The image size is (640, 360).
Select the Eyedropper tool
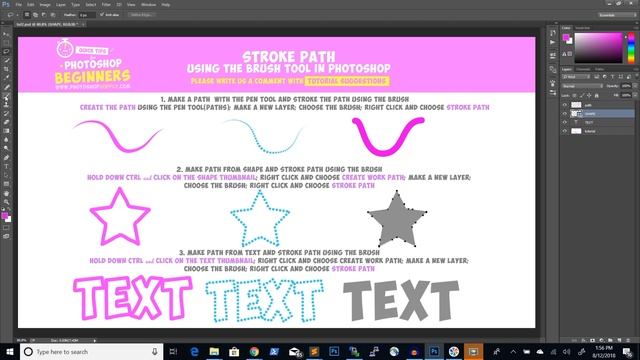click(x=6, y=78)
